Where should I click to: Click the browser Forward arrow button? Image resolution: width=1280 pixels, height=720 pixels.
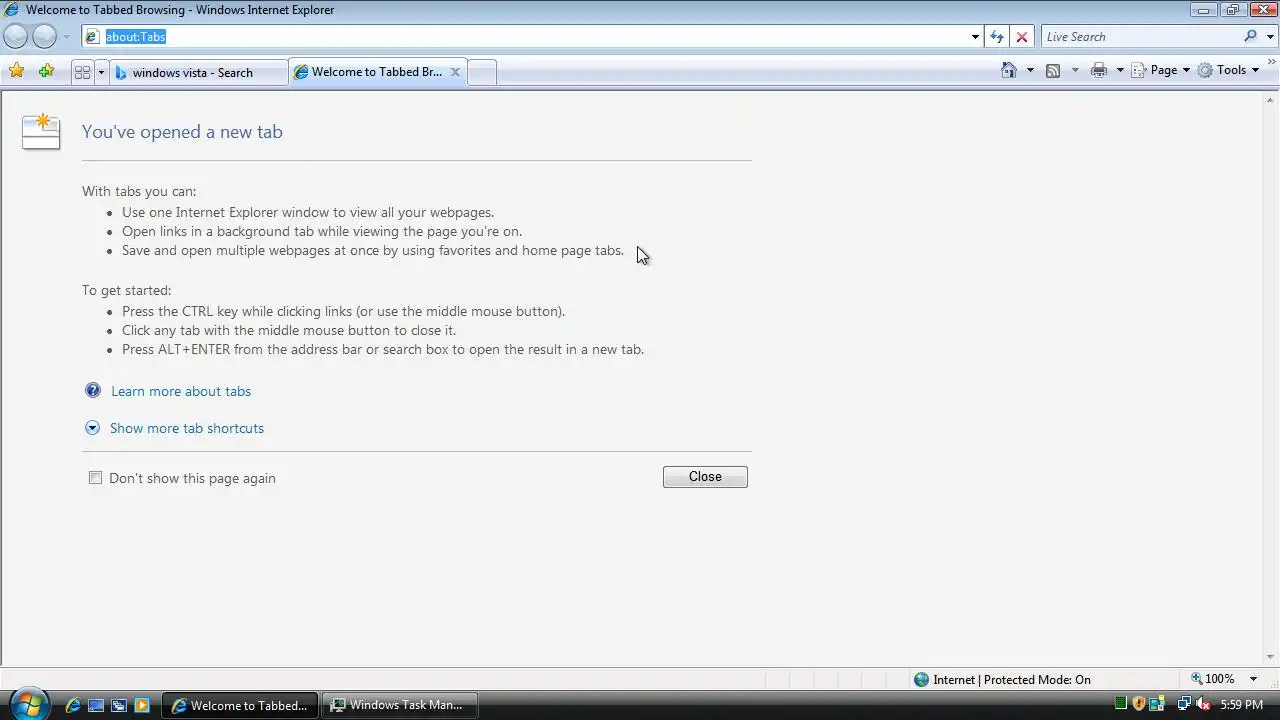[44, 37]
